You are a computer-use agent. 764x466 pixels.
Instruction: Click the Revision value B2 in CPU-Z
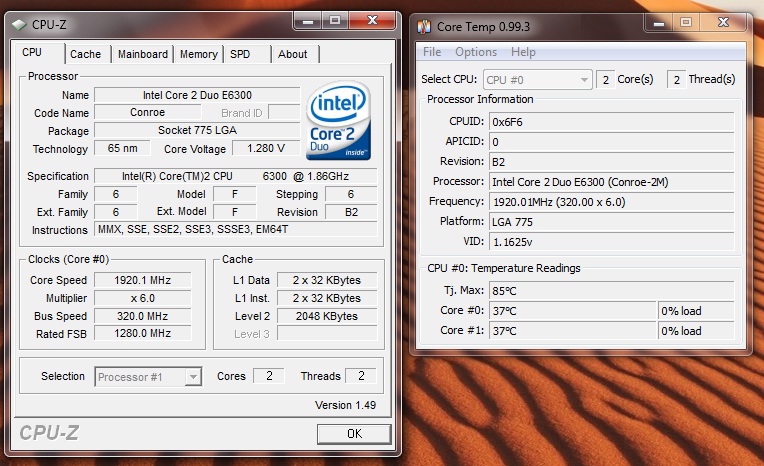click(x=351, y=212)
